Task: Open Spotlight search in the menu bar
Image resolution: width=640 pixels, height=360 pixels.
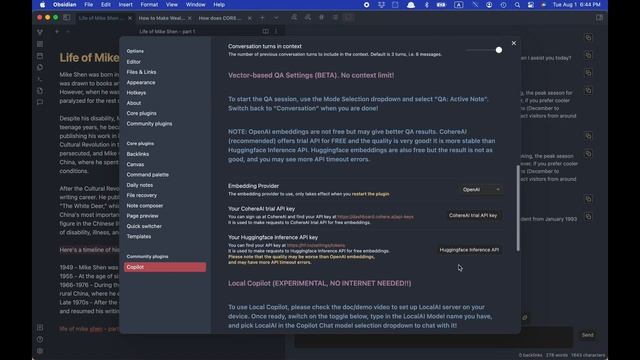Action: pyautogui.click(x=517, y=4)
